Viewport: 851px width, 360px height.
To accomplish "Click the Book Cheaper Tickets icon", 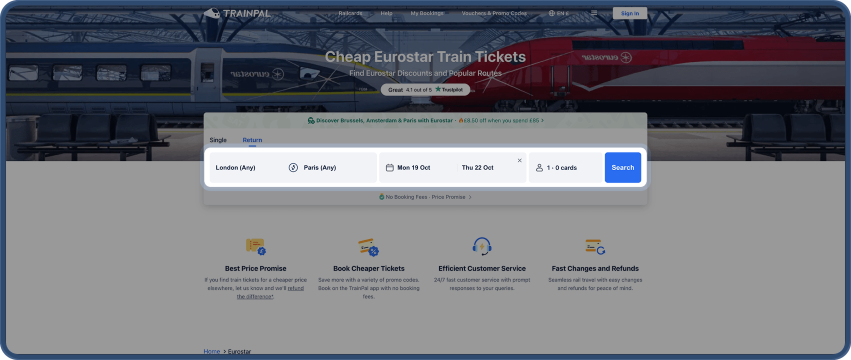I will pos(369,247).
